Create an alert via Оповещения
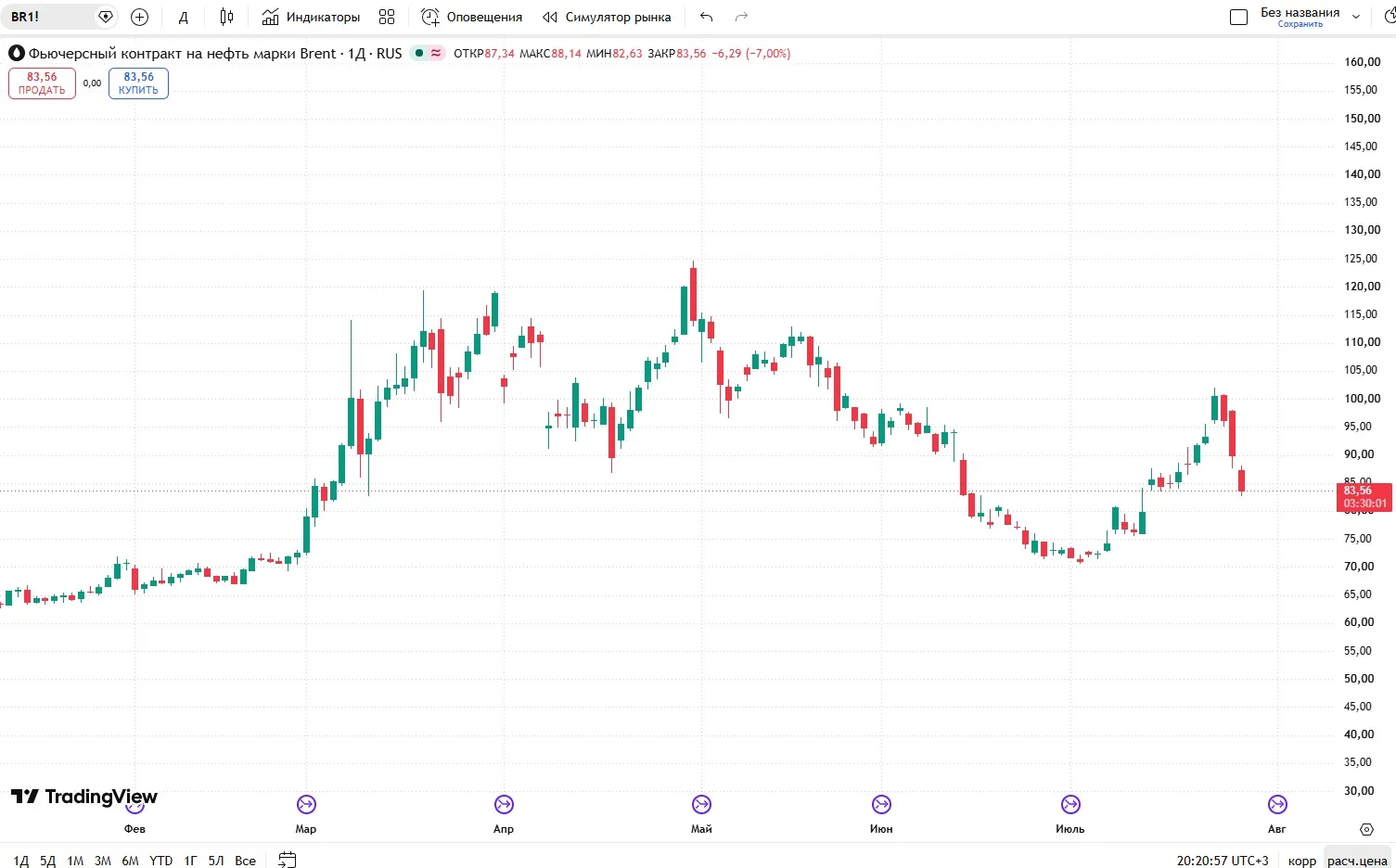 pos(472,17)
